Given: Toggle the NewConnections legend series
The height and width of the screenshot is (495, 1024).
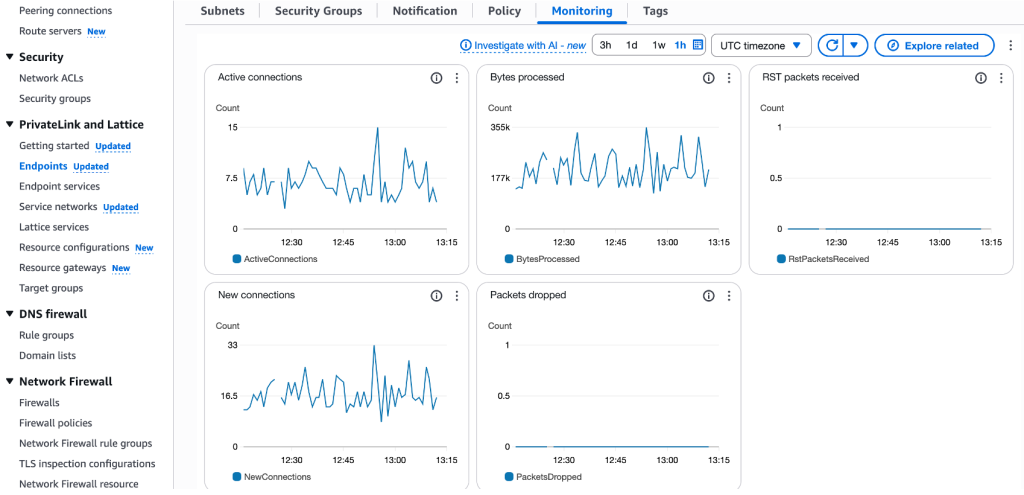Looking at the screenshot, I should [277, 477].
